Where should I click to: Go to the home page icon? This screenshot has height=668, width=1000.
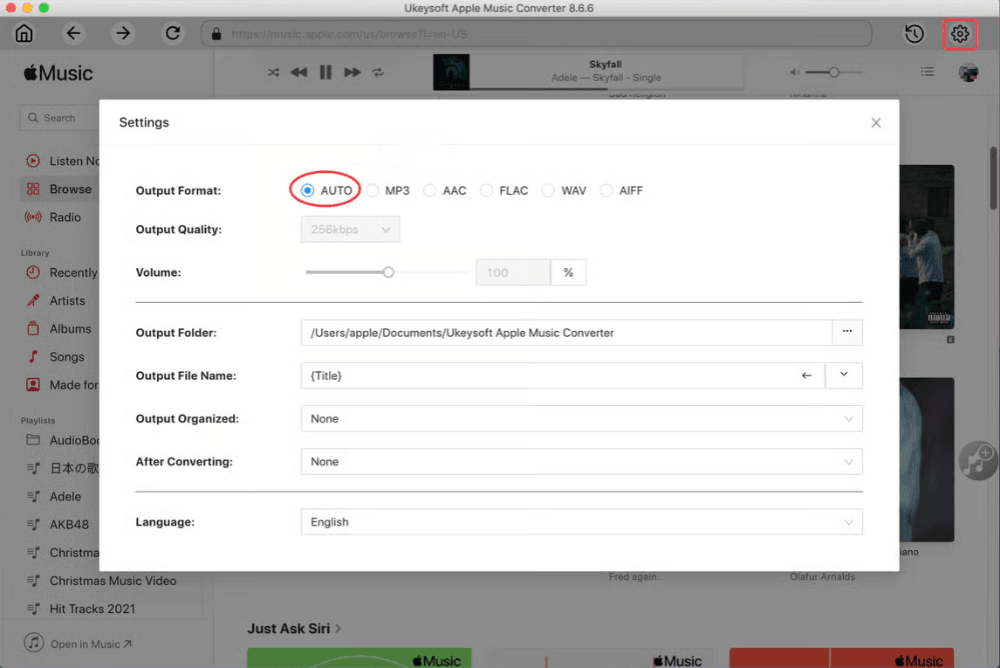pos(24,33)
